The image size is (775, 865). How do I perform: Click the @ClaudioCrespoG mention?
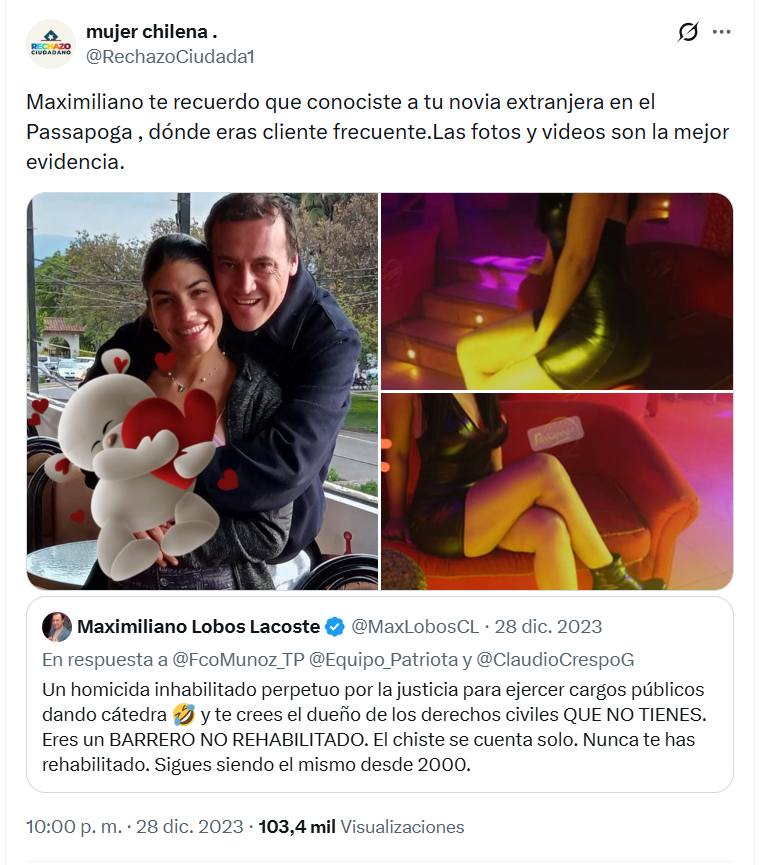pyautogui.click(x=555, y=659)
